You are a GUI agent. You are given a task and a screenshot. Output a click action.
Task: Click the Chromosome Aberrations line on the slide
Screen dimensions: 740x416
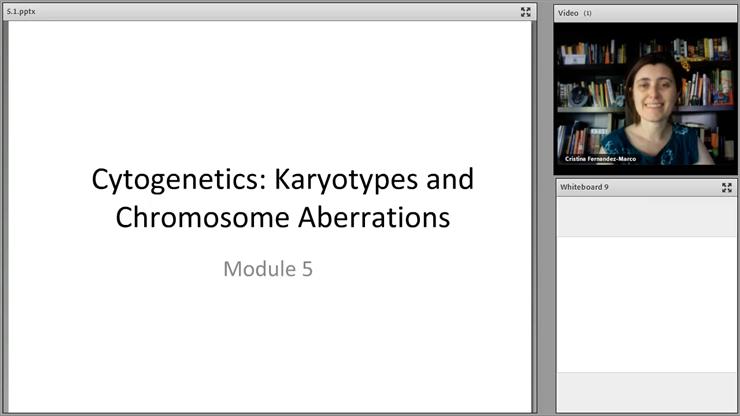(282, 217)
